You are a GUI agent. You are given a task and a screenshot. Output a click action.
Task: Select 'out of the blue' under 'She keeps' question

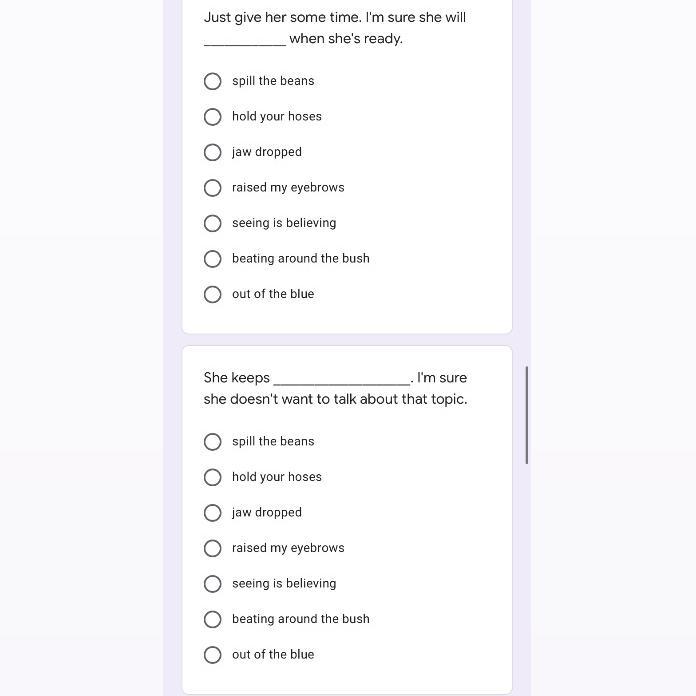coord(213,655)
